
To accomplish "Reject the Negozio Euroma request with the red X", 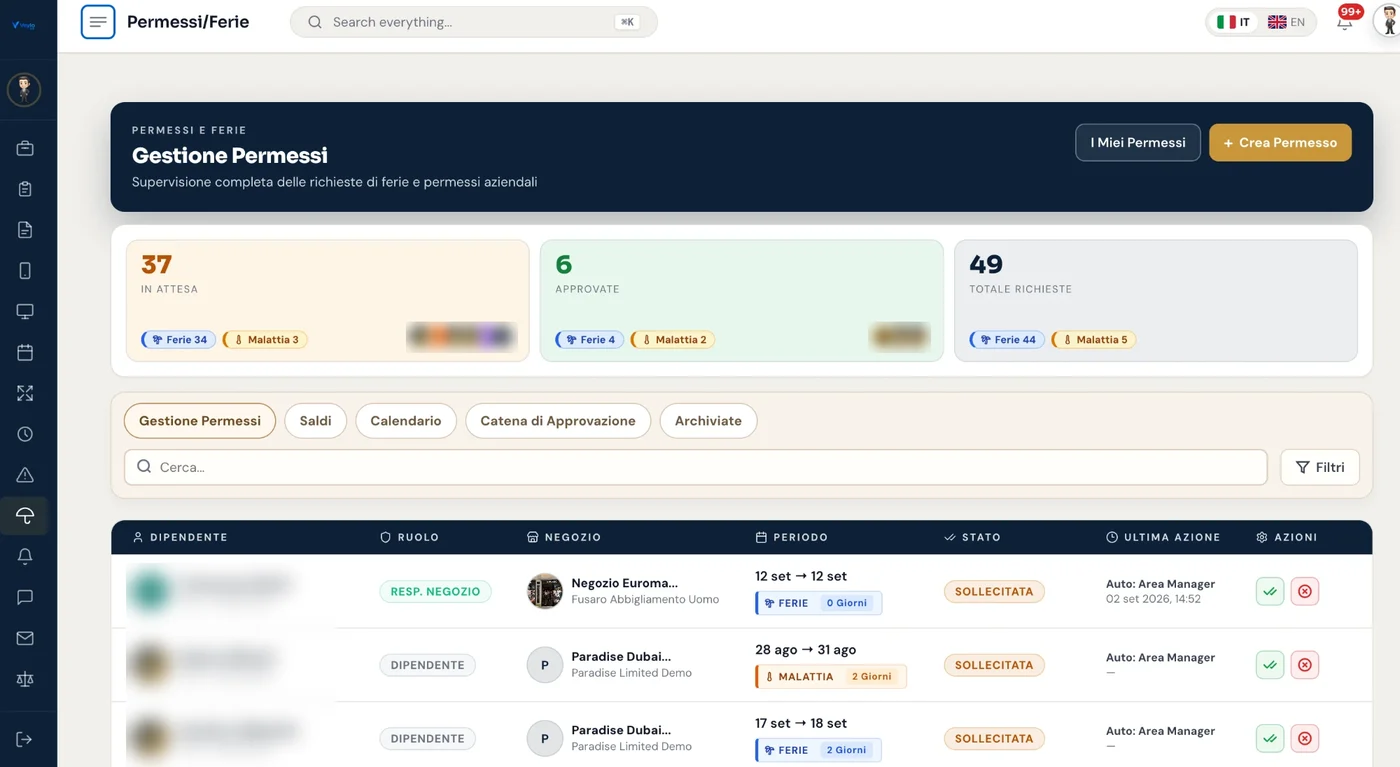I will (x=1305, y=591).
